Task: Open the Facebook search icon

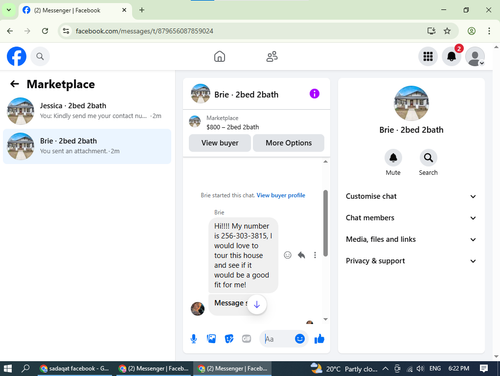Action: [x=40, y=56]
